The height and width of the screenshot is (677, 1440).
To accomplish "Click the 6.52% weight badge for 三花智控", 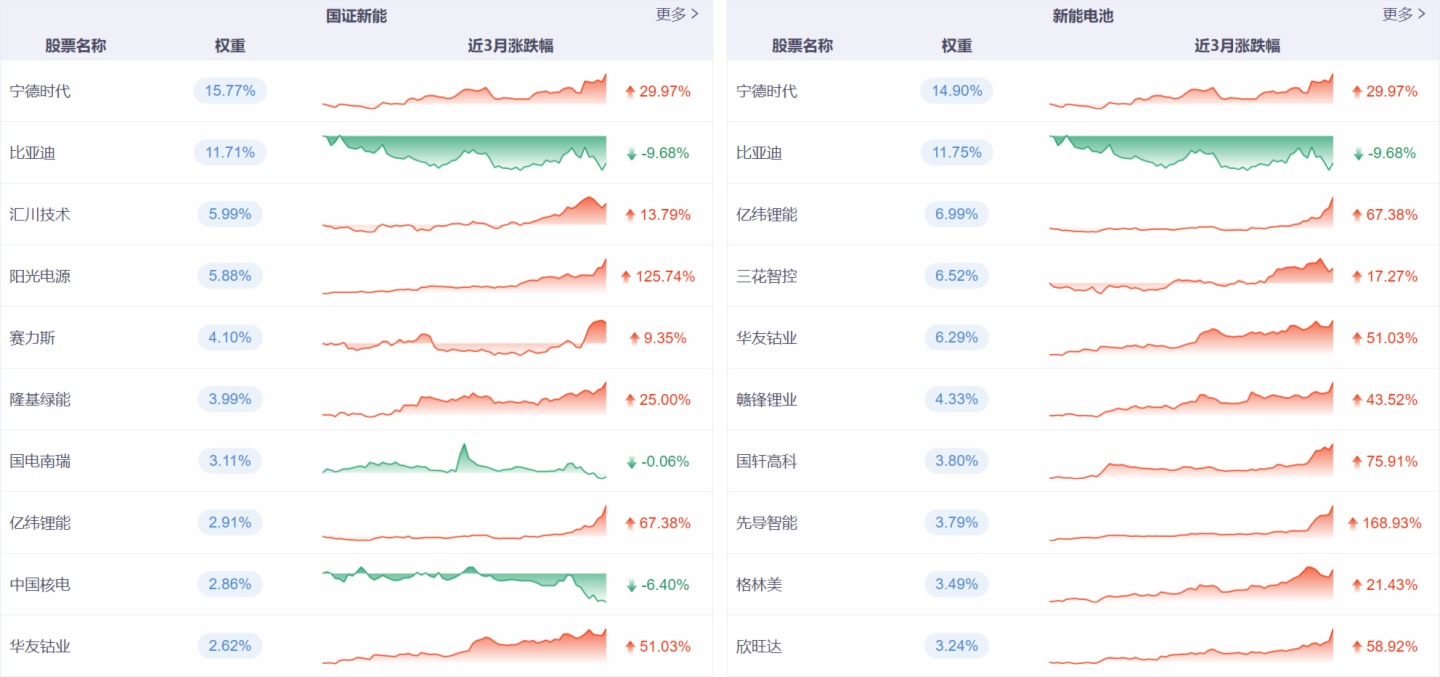I will coord(956,276).
